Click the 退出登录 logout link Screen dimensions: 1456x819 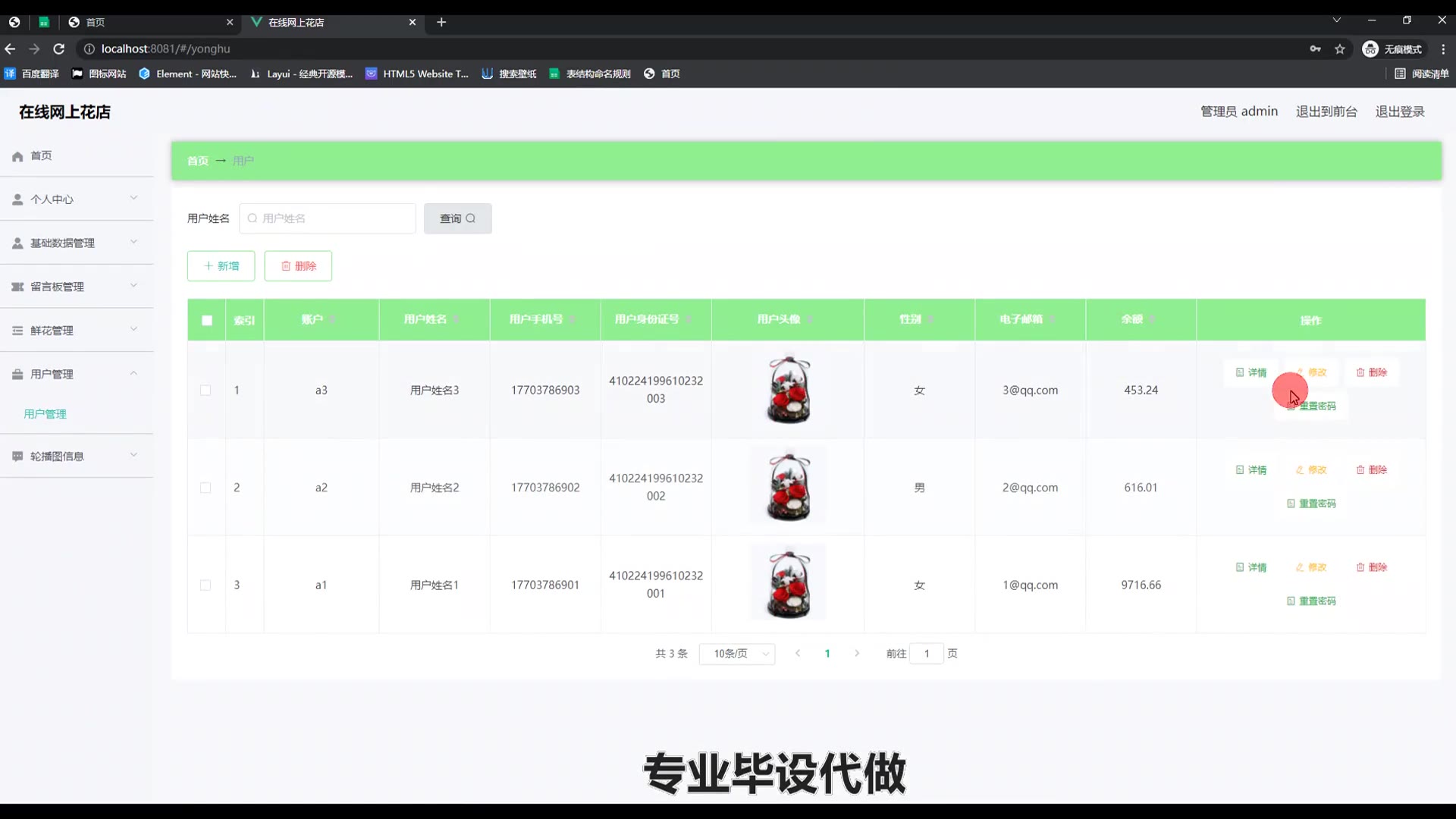1400,111
